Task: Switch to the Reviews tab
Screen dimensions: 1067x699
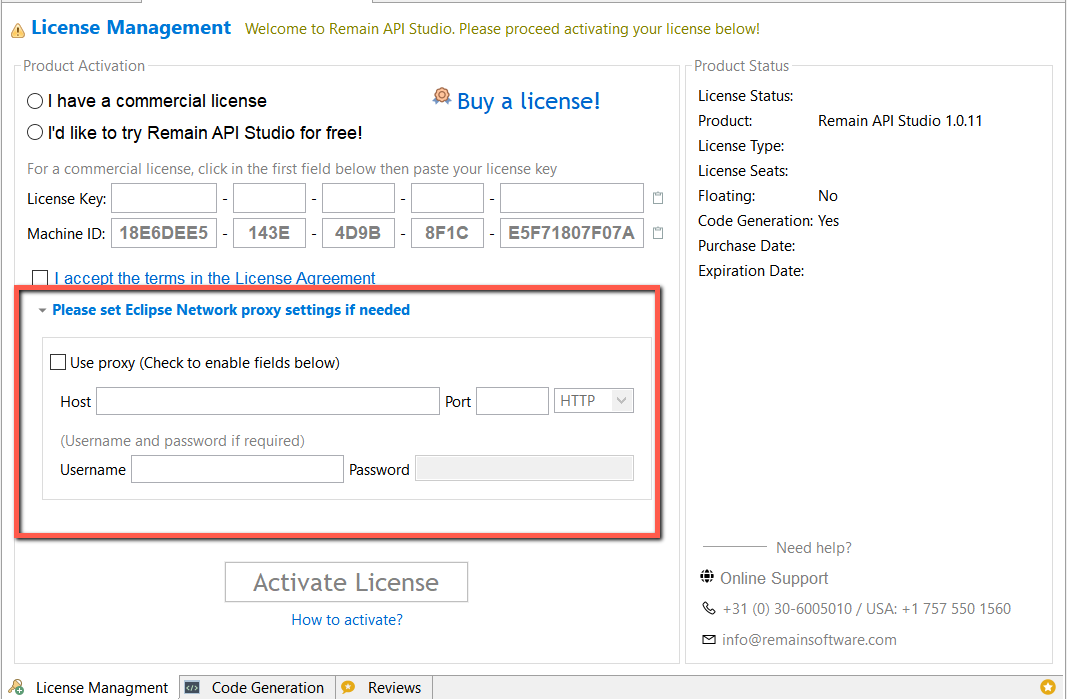Action: pos(384,687)
